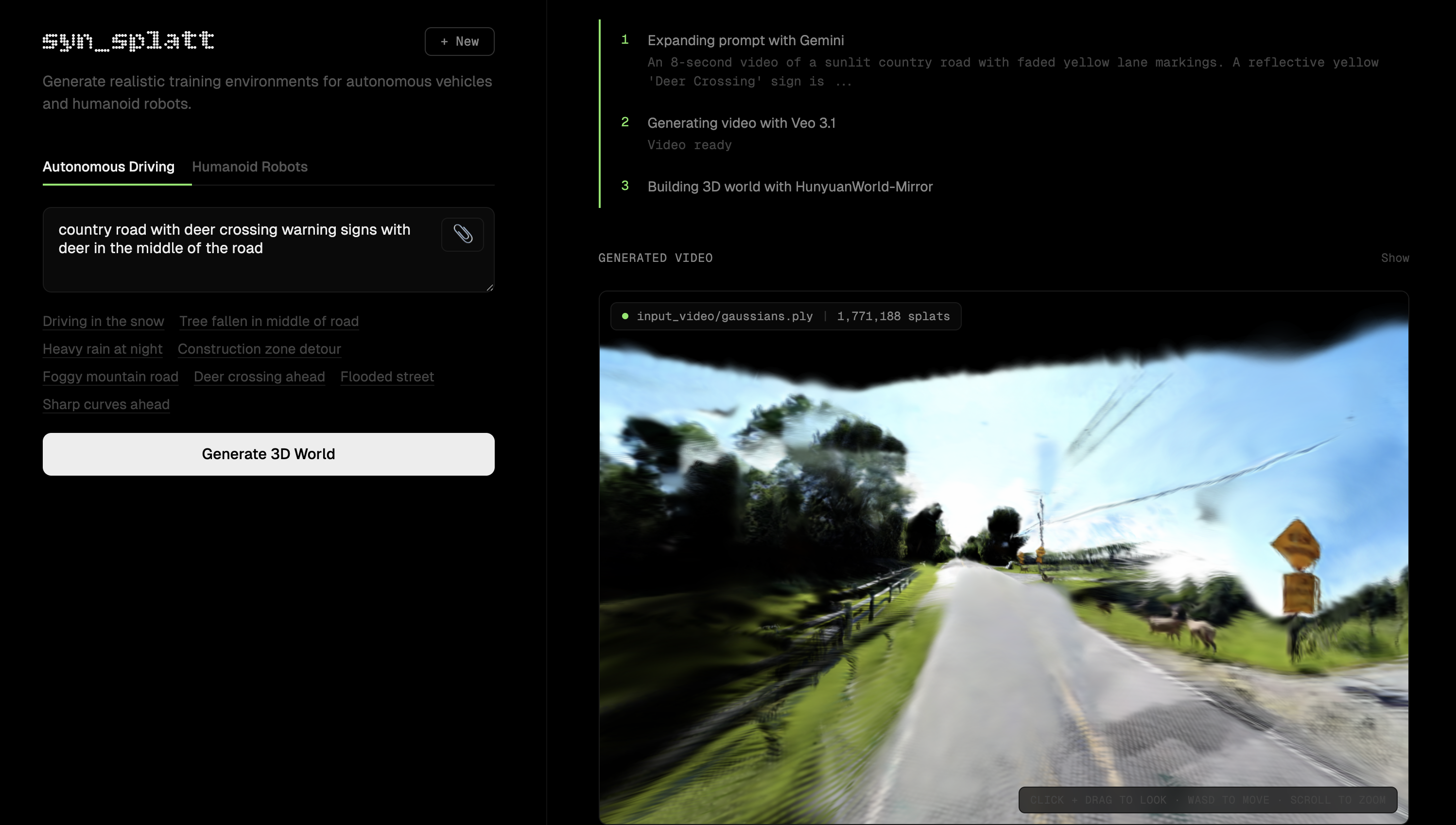This screenshot has width=1456, height=825.
Task: Open step 3 Building 3D world entry
Action: pyautogui.click(x=790, y=187)
